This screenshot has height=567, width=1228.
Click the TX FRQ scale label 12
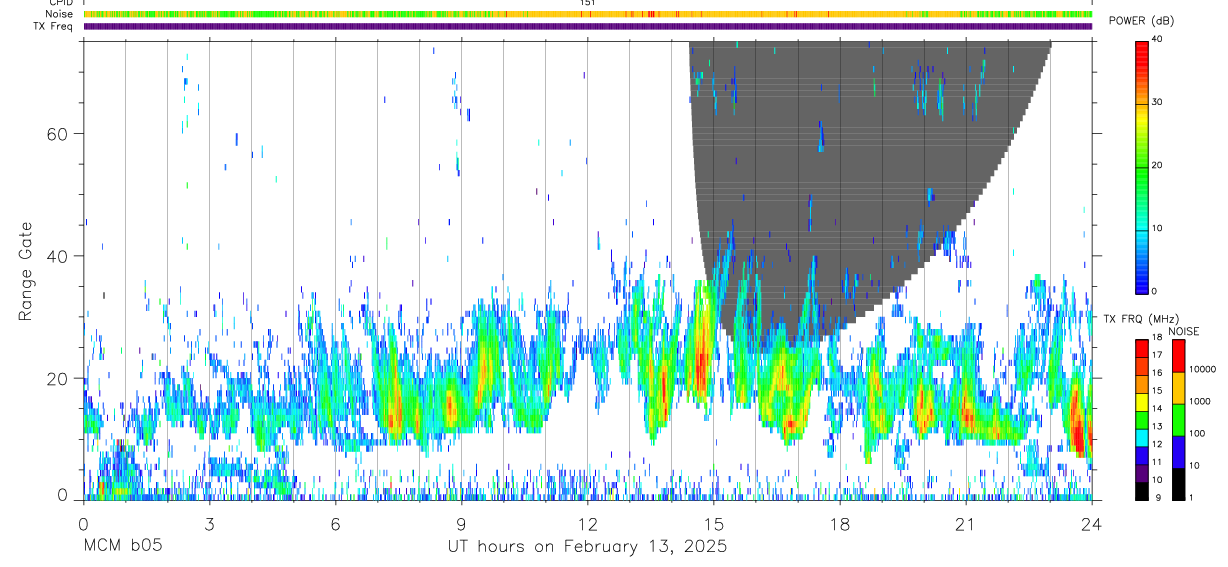point(1158,445)
